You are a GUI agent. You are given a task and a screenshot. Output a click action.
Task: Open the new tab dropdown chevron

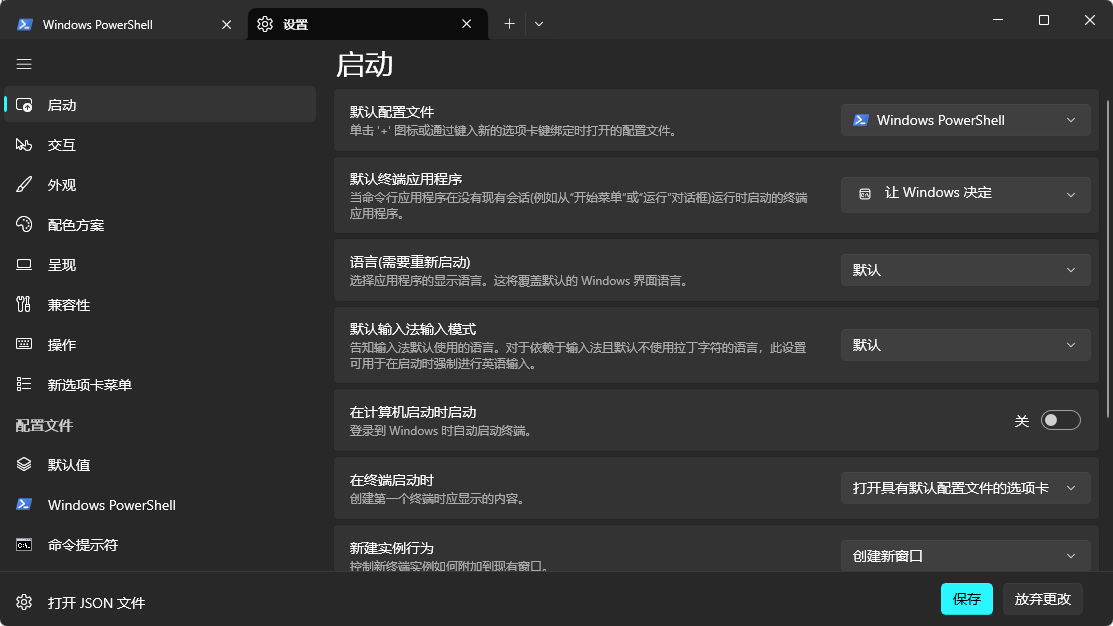tap(539, 22)
